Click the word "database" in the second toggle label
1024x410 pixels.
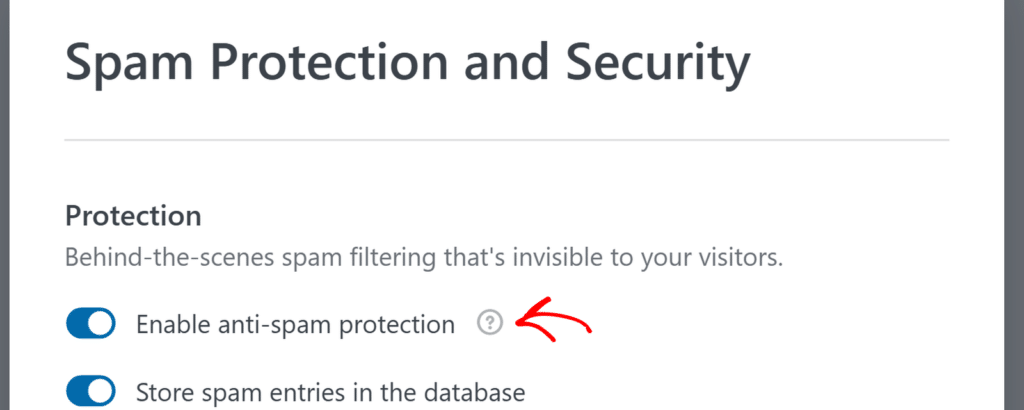click(x=475, y=392)
